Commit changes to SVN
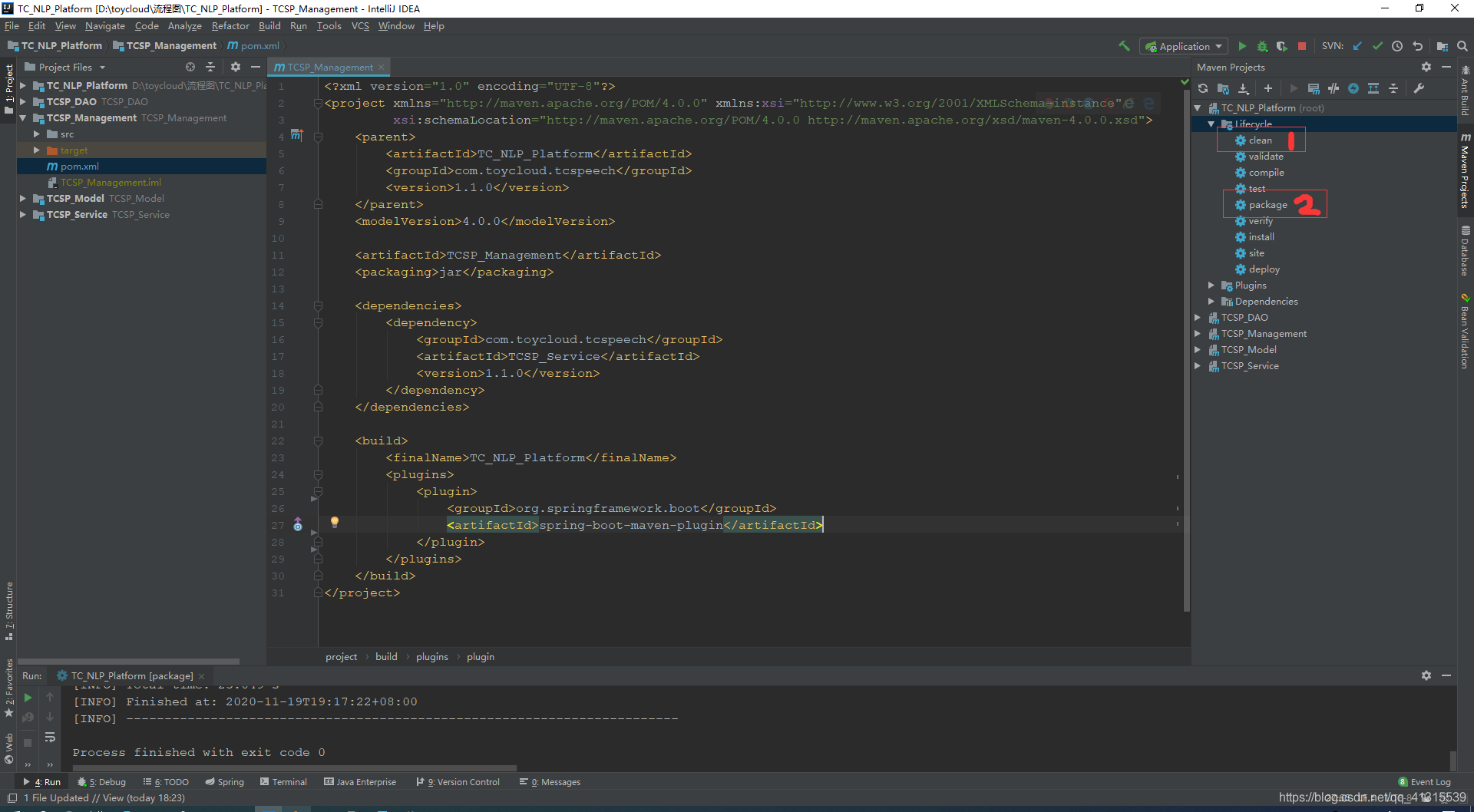 pos(1377,46)
